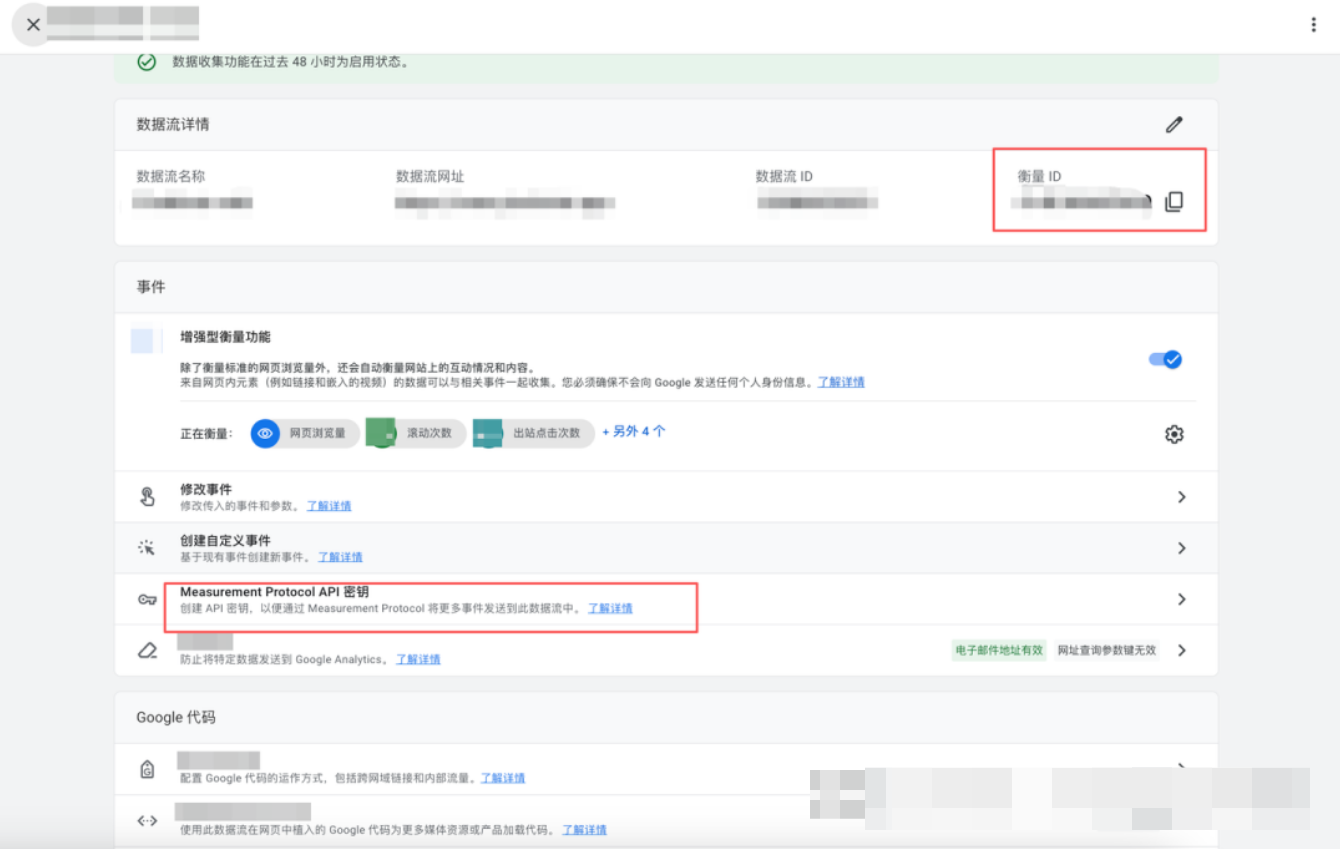Open the three-dot more options menu
This screenshot has height=849, width=1340.
pos(1313,25)
